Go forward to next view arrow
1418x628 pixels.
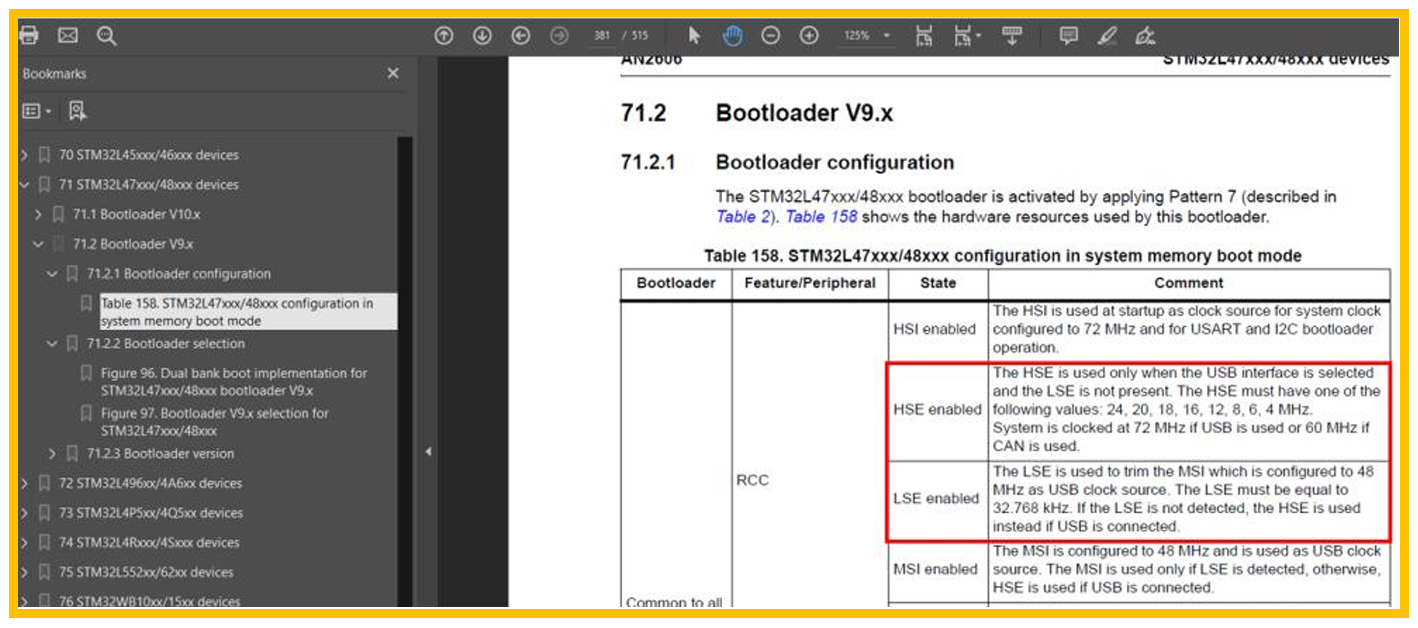coord(559,36)
